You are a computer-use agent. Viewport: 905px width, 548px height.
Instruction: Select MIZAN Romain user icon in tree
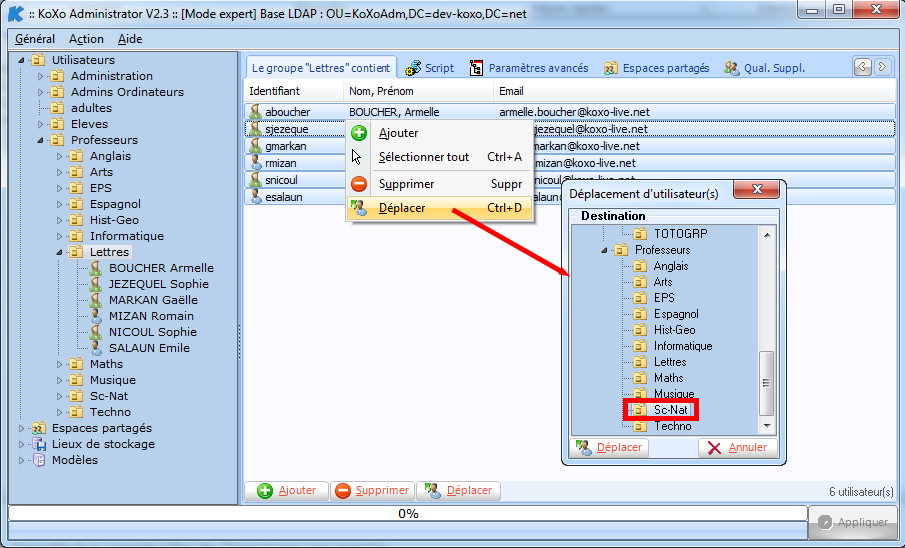point(96,316)
